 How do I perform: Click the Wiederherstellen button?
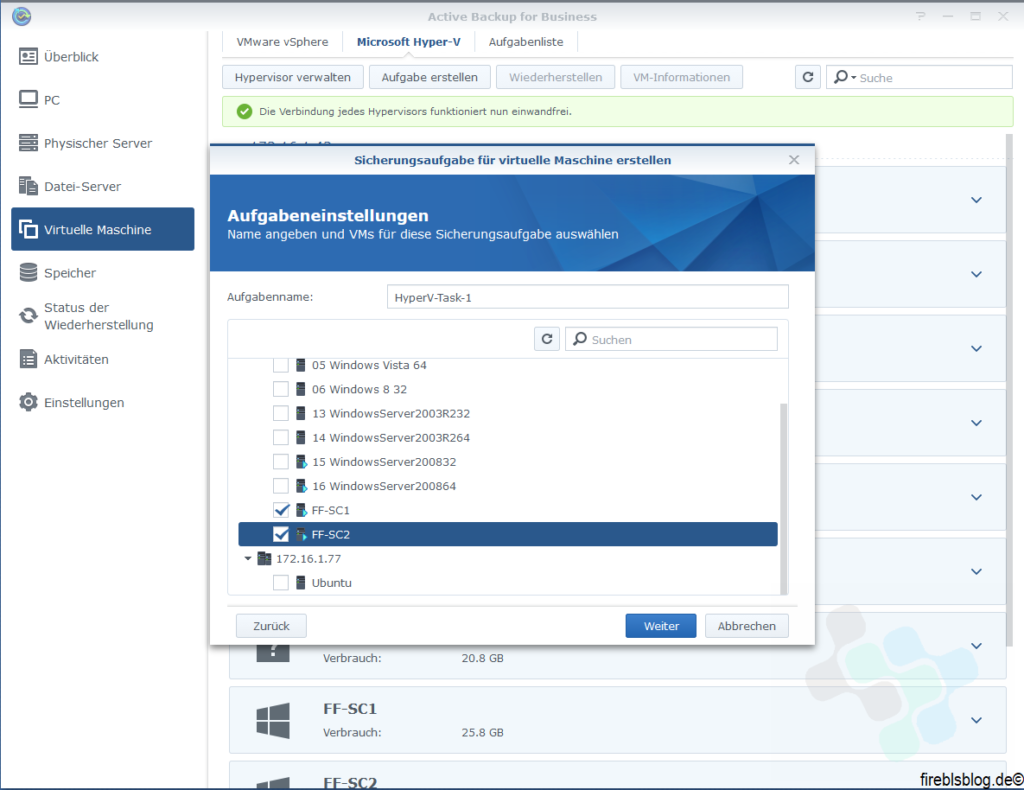(x=556, y=77)
